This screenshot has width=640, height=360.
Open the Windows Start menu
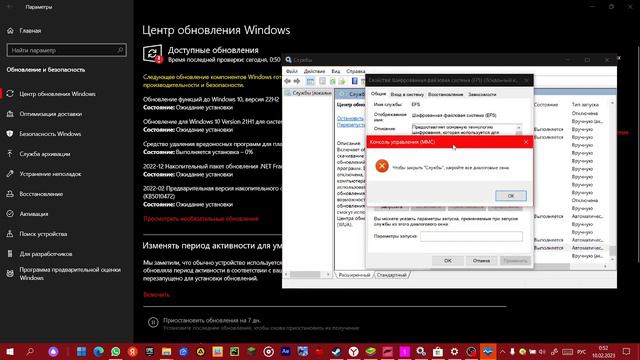9,351
